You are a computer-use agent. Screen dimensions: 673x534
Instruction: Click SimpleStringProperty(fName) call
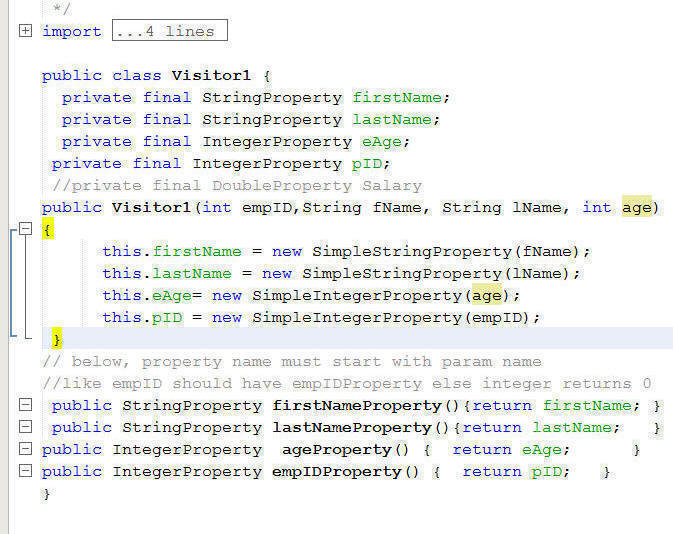point(446,252)
